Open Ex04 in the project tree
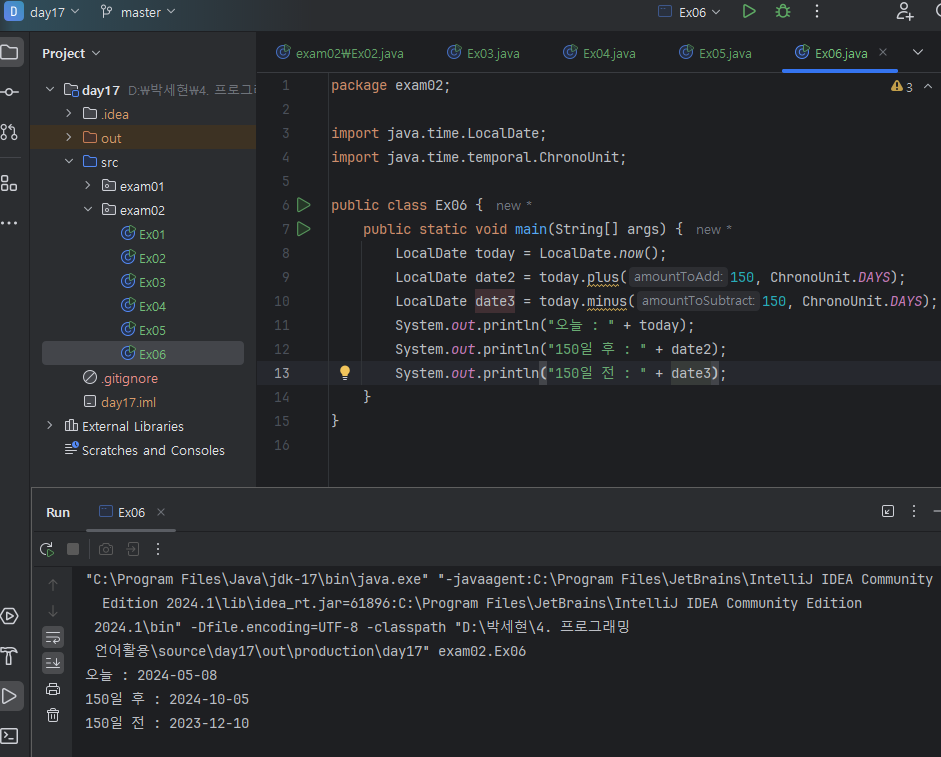The height and width of the screenshot is (757, 941). 143,306
